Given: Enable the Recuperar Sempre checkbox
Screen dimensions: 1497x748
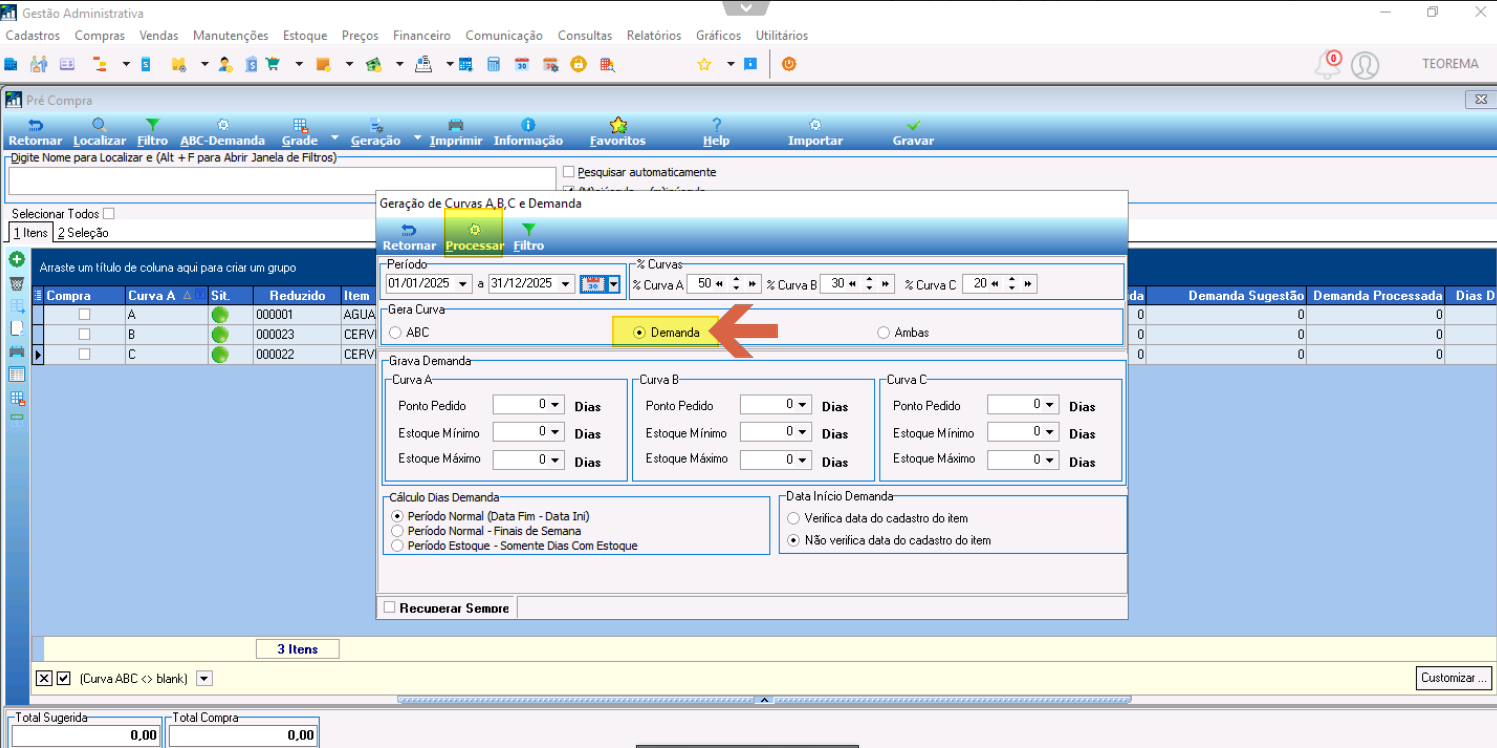Looking at the screenshot, I should (390, 607).
